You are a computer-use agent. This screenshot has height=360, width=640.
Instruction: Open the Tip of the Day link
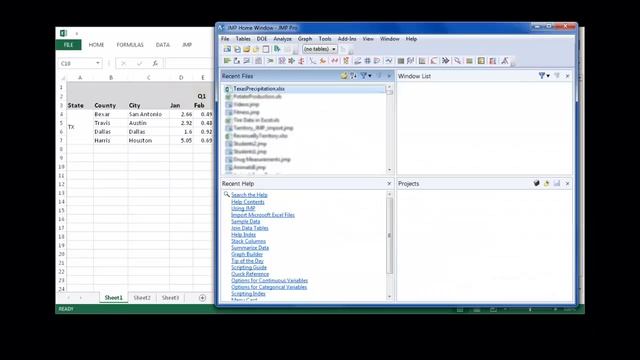(247, 261)
